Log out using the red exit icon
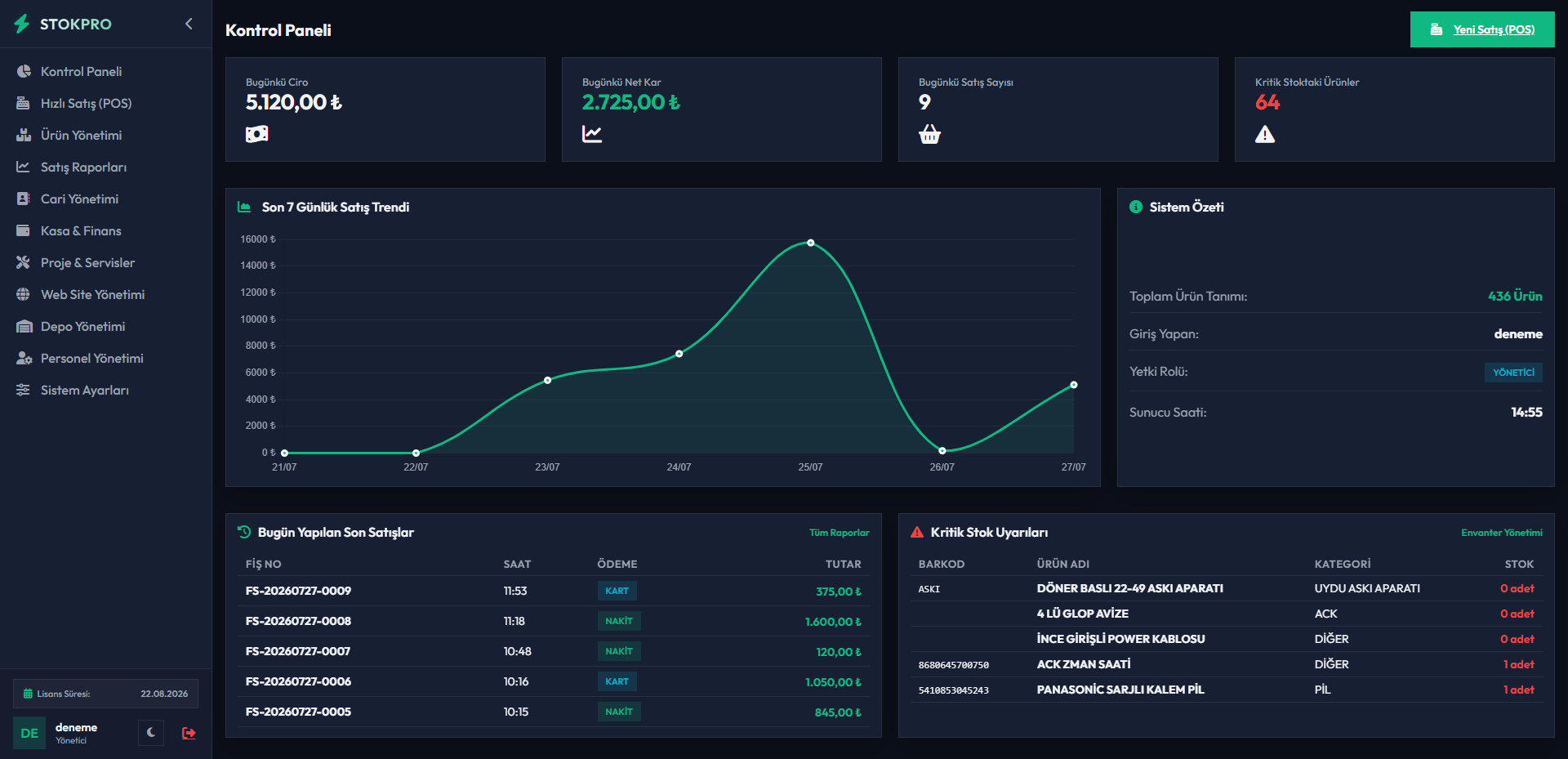Image resolution: width=1568 pixels, height=759 pixels. (189, 733)
